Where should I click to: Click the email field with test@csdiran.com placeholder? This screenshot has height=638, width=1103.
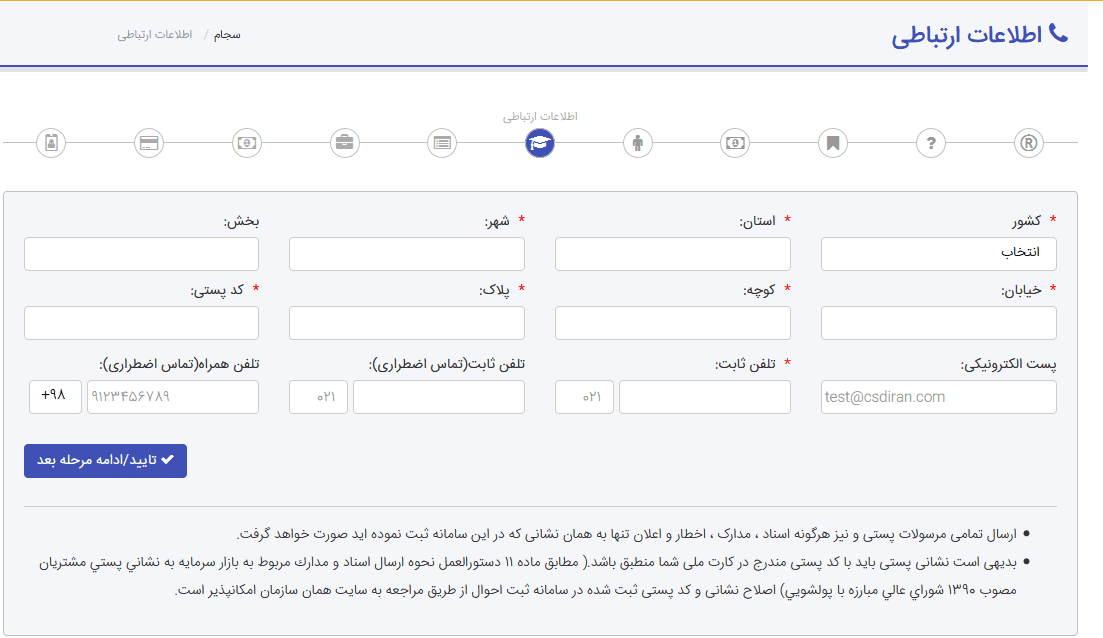938,396
